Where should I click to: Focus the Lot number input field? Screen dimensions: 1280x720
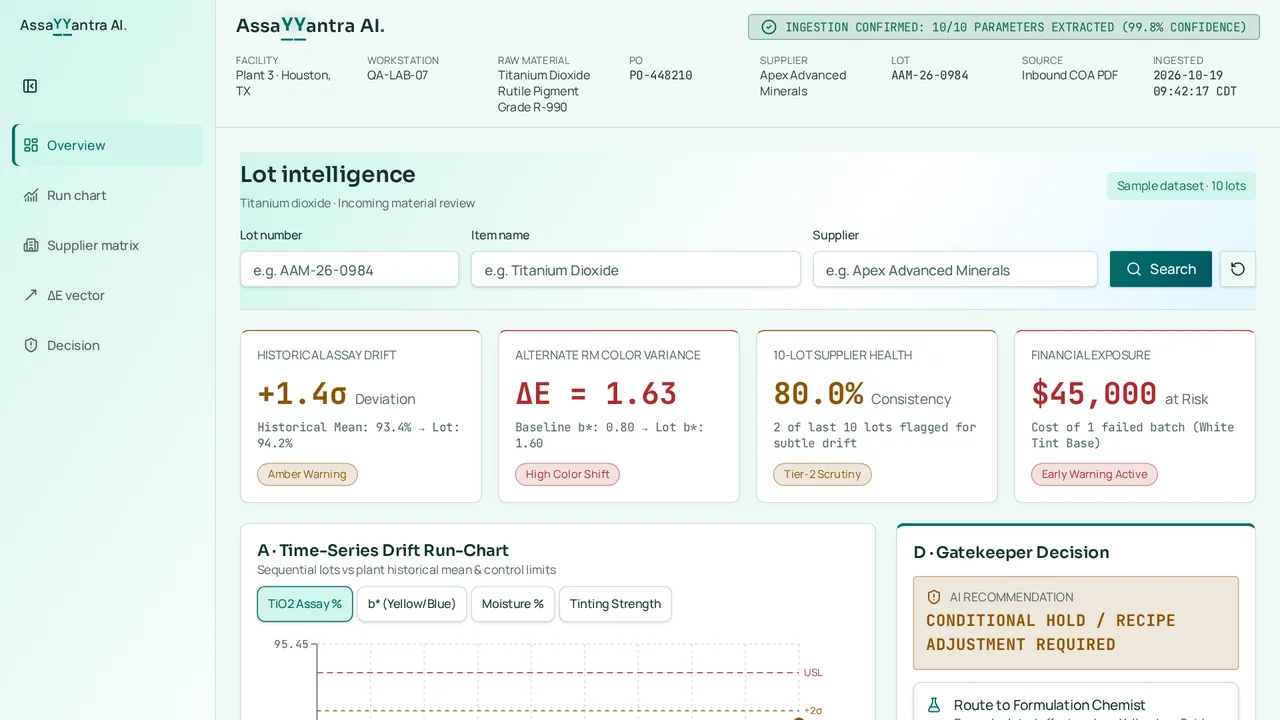[349, 269]
